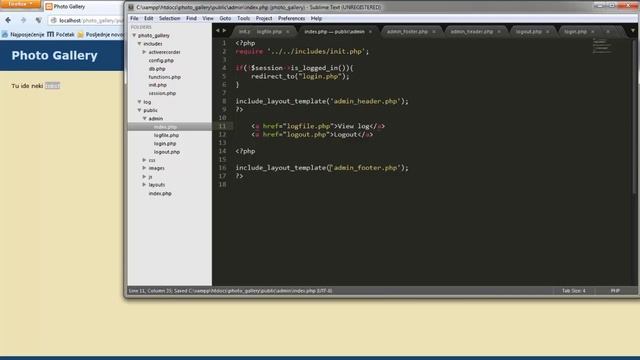
Task: Open the Project menu
Action: (x=264, y=18)
